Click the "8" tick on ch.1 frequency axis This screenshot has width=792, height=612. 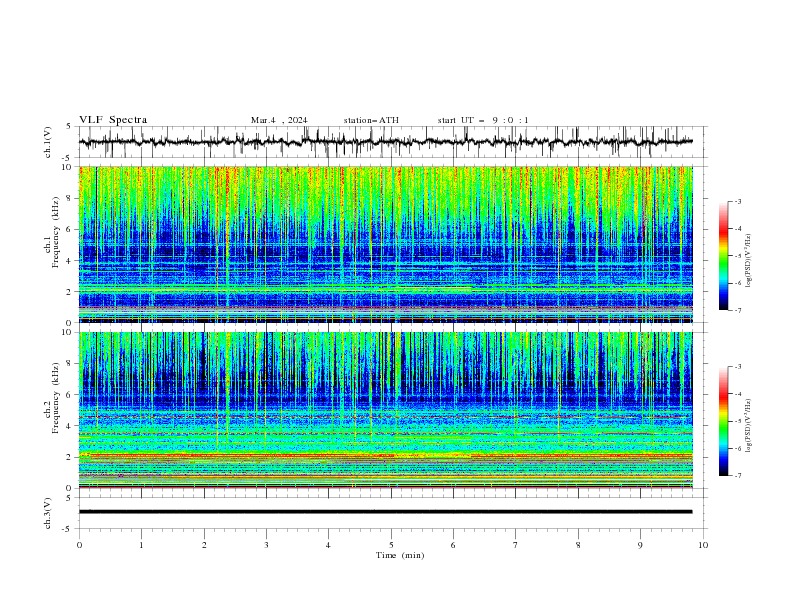coord(70,198)
